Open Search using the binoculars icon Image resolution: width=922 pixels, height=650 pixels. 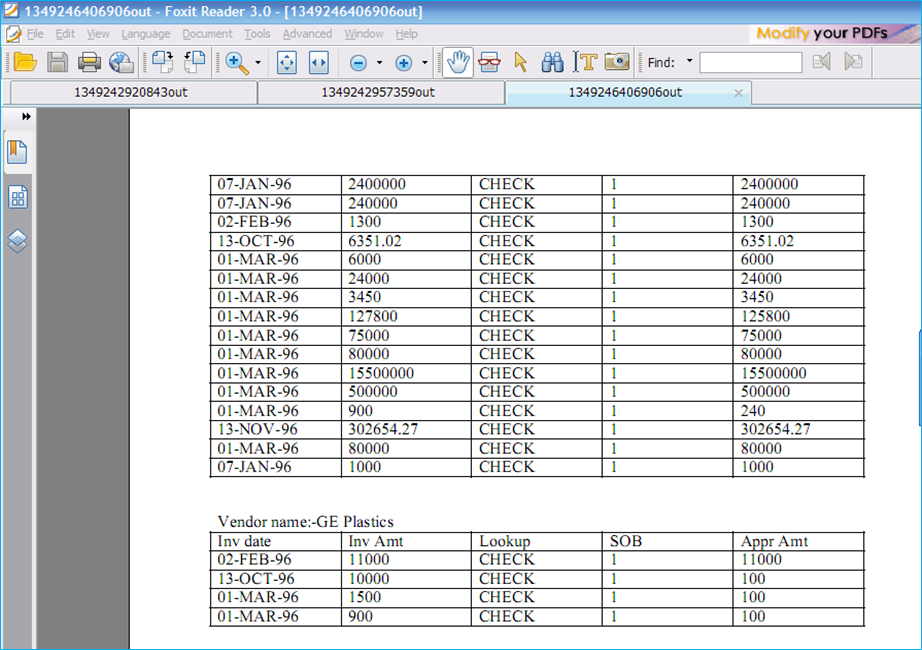pyautogui.click(x=553, y=62)
